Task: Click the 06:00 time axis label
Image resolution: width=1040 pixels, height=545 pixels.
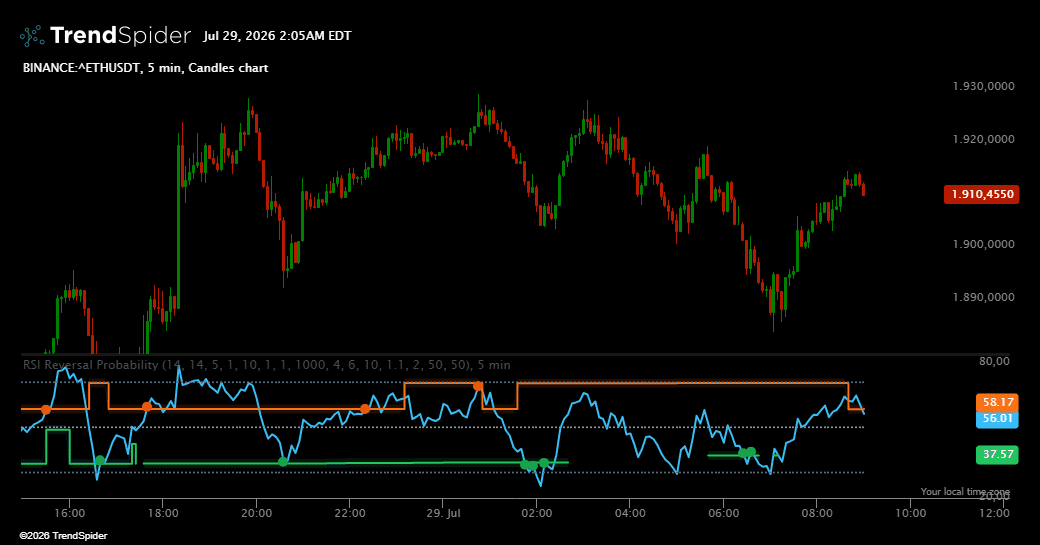Action: pyautogui.click(x=724, y=513)
